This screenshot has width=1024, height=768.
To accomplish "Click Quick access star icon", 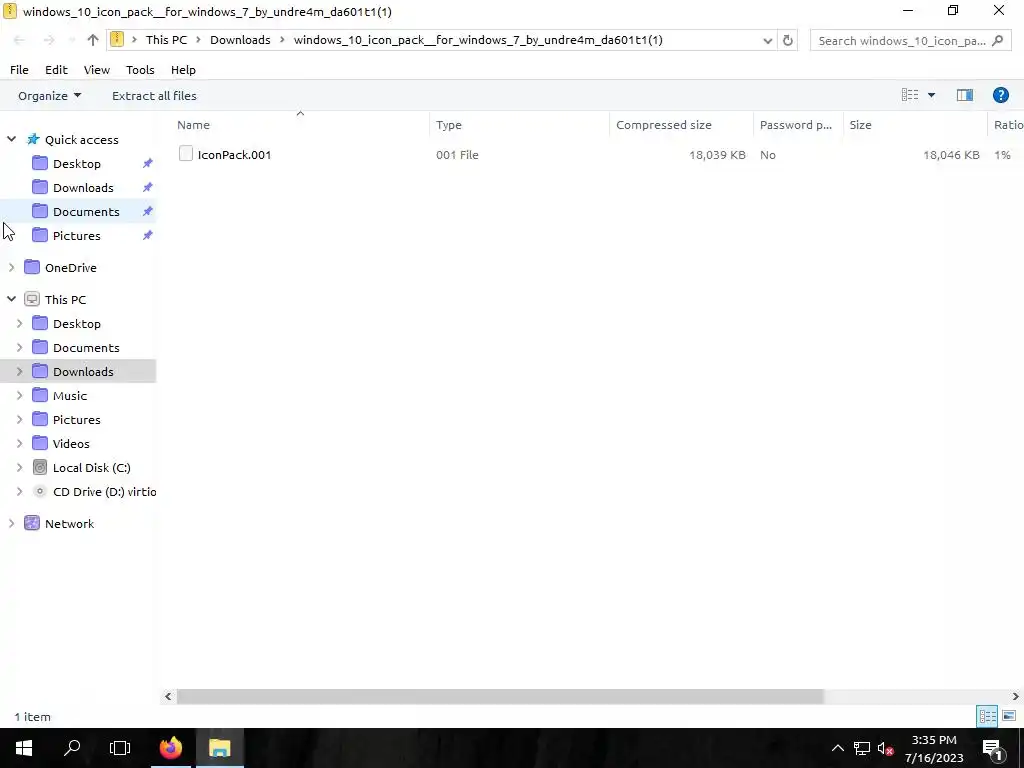I will [x=33, y=139].
